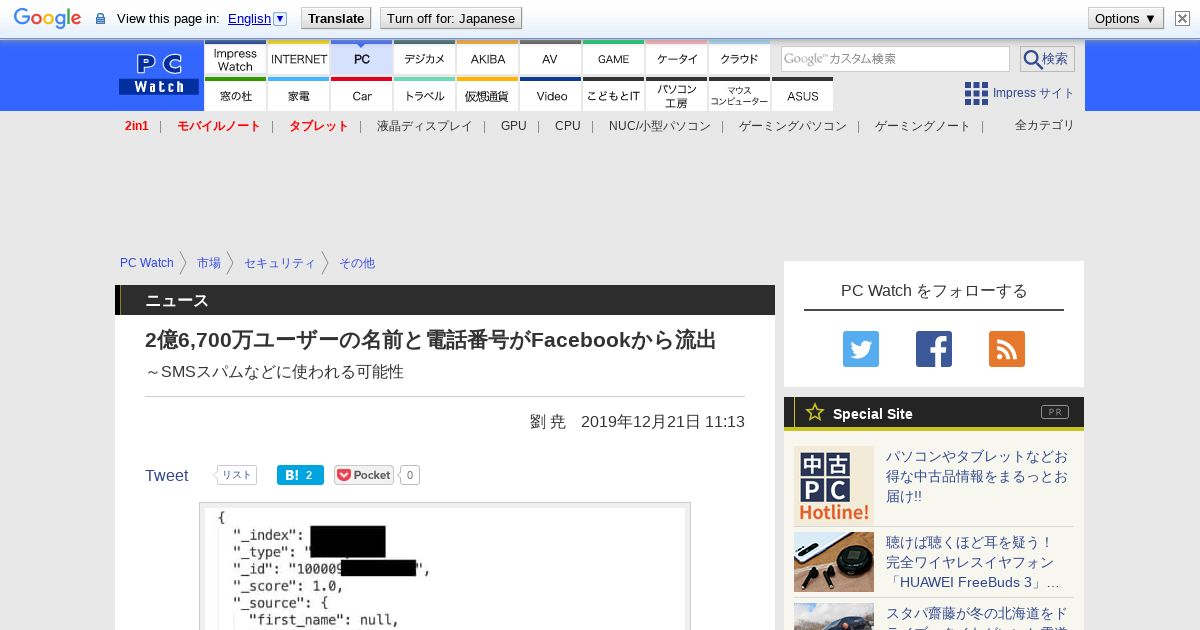Open the Car nav tab

pyautogui.click(x=362, y=95)
